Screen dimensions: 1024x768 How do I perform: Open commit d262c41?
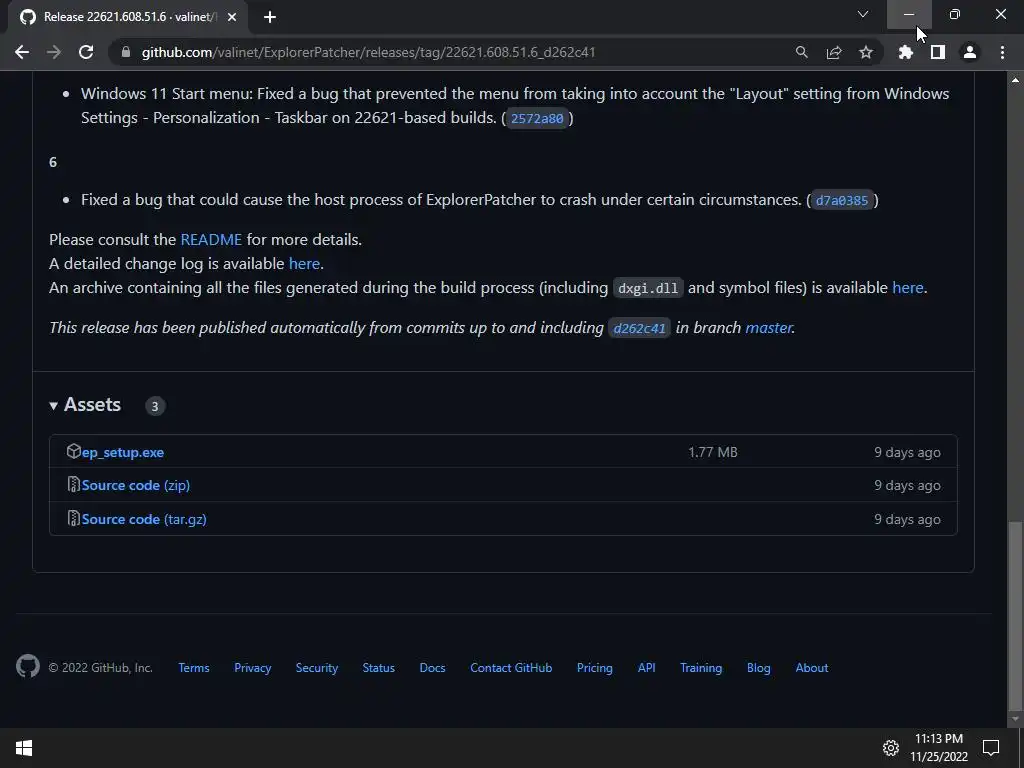[639, 328]
